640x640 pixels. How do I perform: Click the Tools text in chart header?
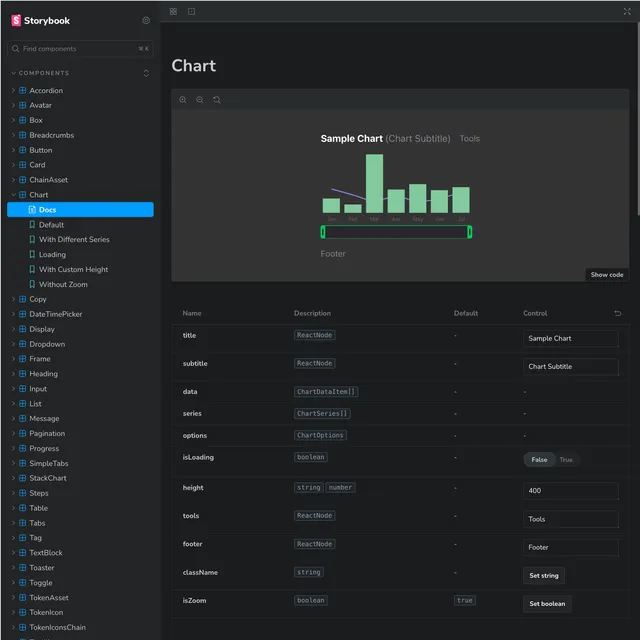click(x=469, y=139)
